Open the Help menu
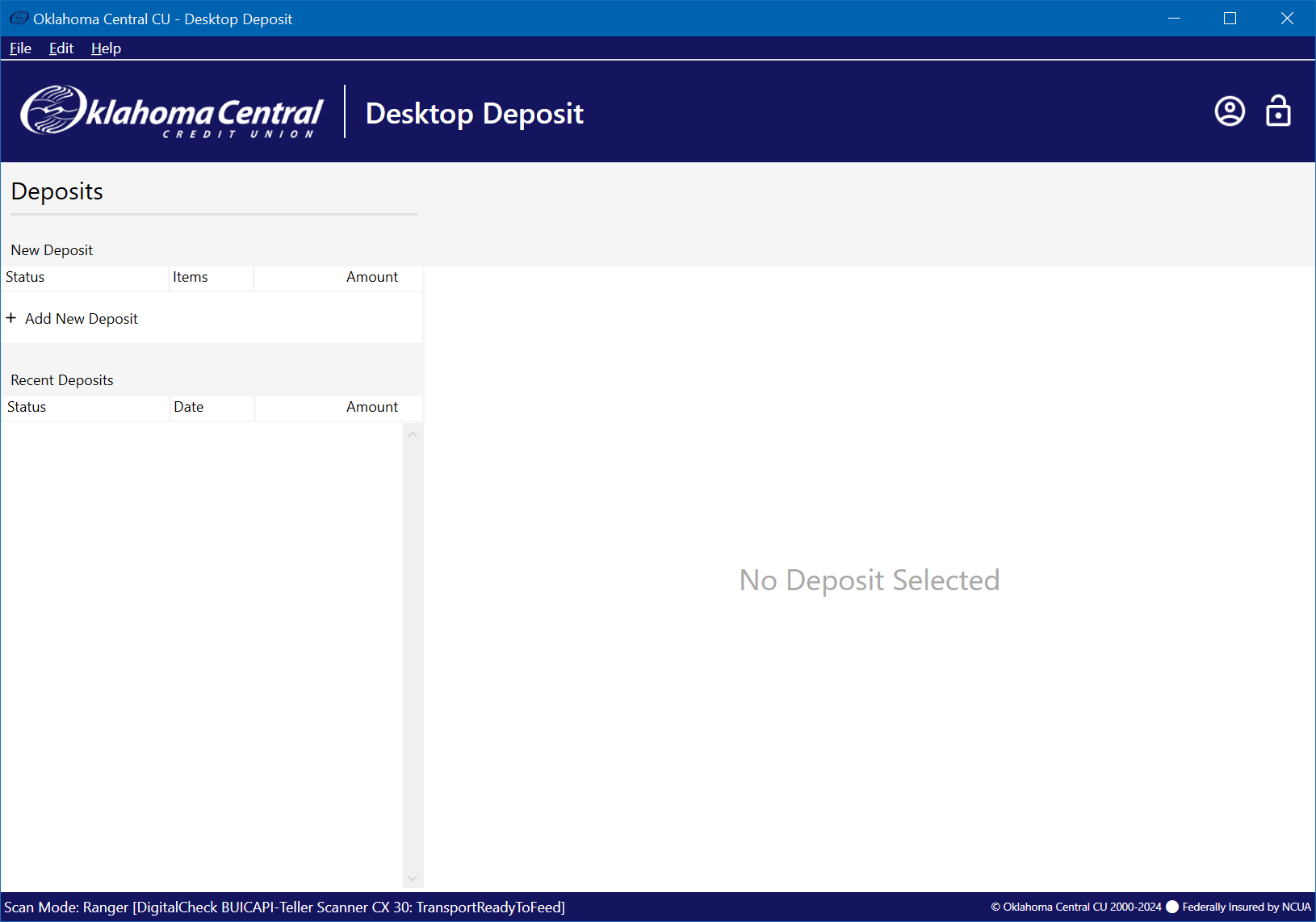This screenshot has height=922, width=1316. coord(106,48)
